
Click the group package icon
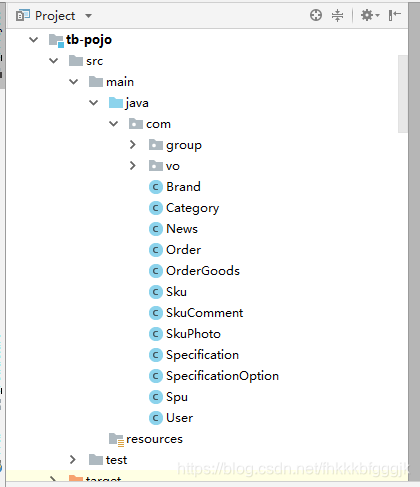coord(156,145)
